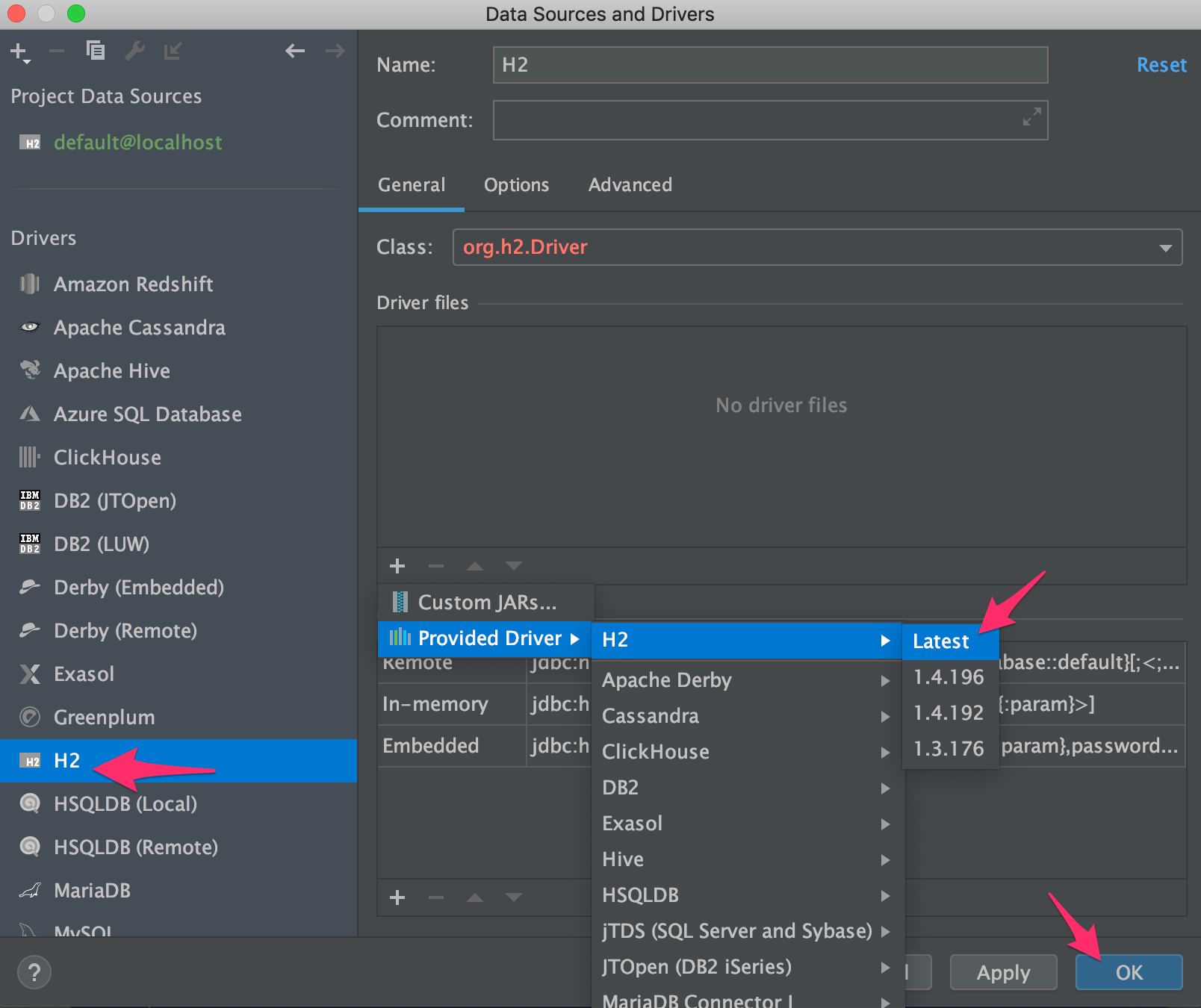Select the ClickHouse driver icon
1201x1008 pixels.
[30, 457]
